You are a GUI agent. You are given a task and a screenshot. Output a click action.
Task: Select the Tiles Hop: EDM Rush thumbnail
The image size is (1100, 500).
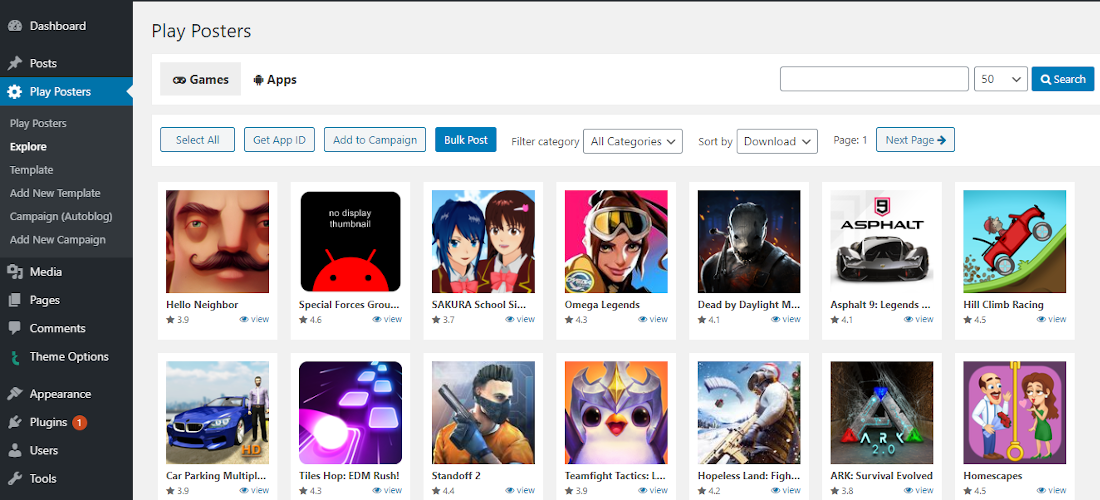pos(350,412)
